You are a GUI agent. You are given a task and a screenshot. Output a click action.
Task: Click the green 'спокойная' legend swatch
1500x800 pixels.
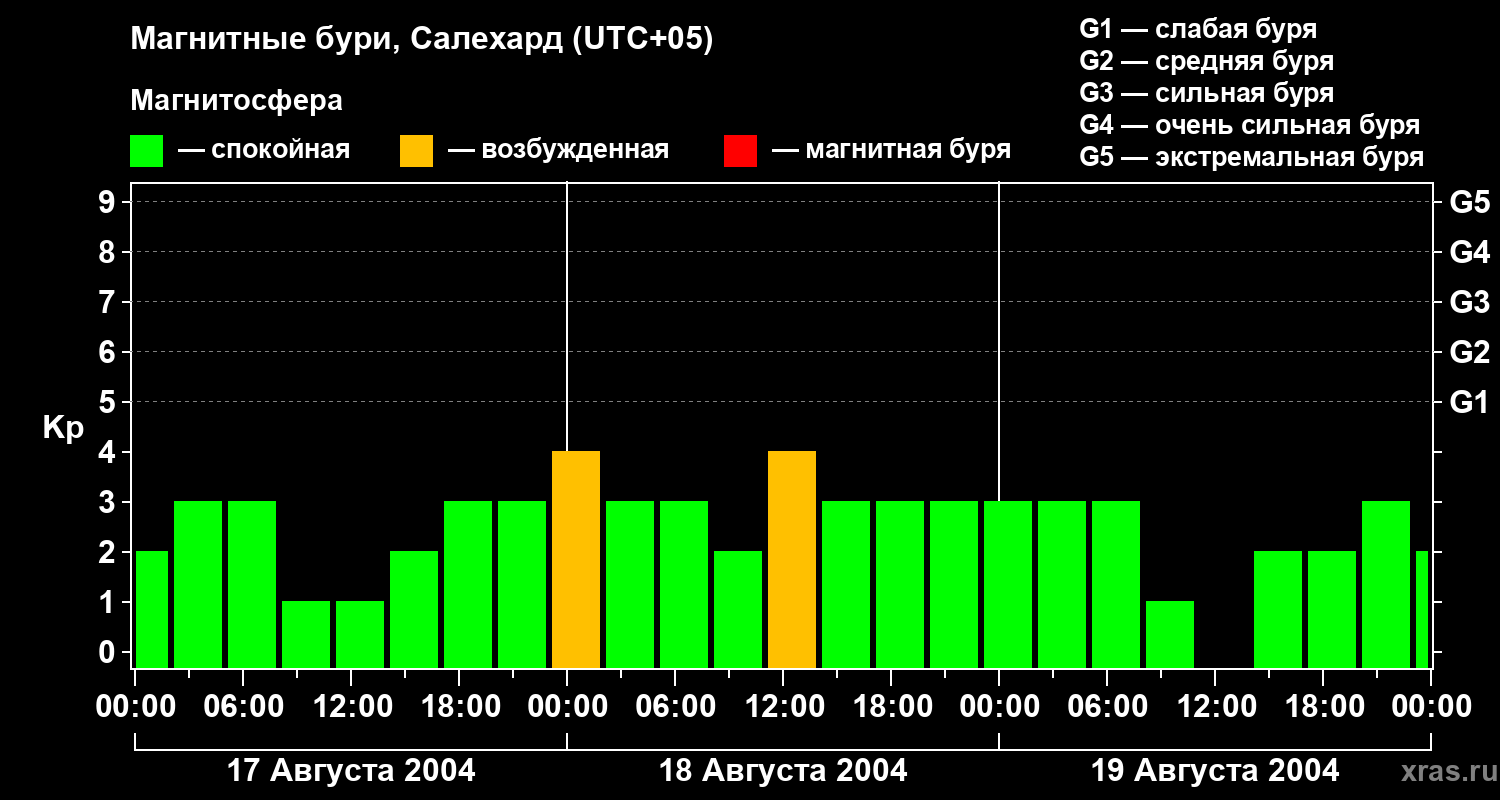coord(147,151)
